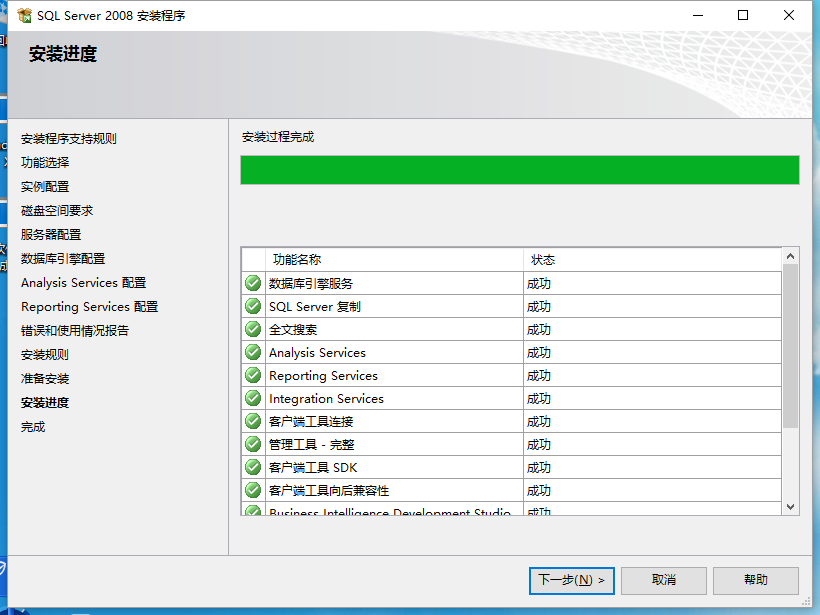Close the SQL Server 2008 setup window

pyautogui.click(x=789, y=15)
